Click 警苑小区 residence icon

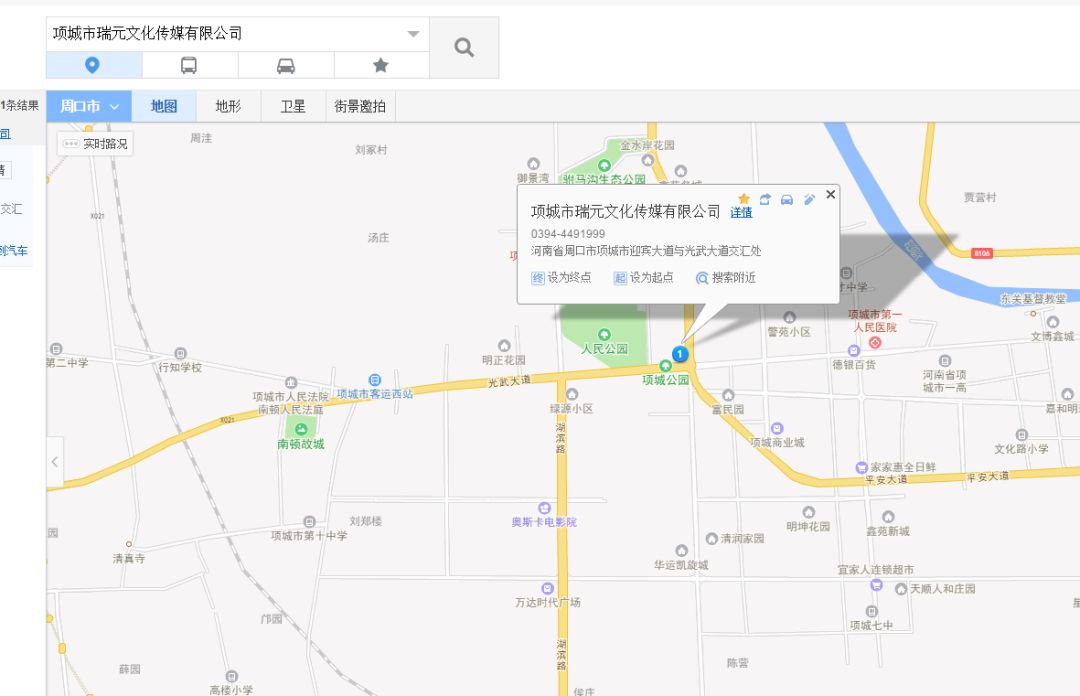(789, 318)
